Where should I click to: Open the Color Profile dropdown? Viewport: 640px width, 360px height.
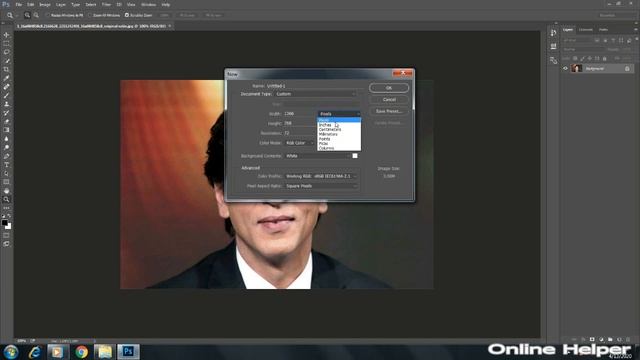tap(321, 176)
